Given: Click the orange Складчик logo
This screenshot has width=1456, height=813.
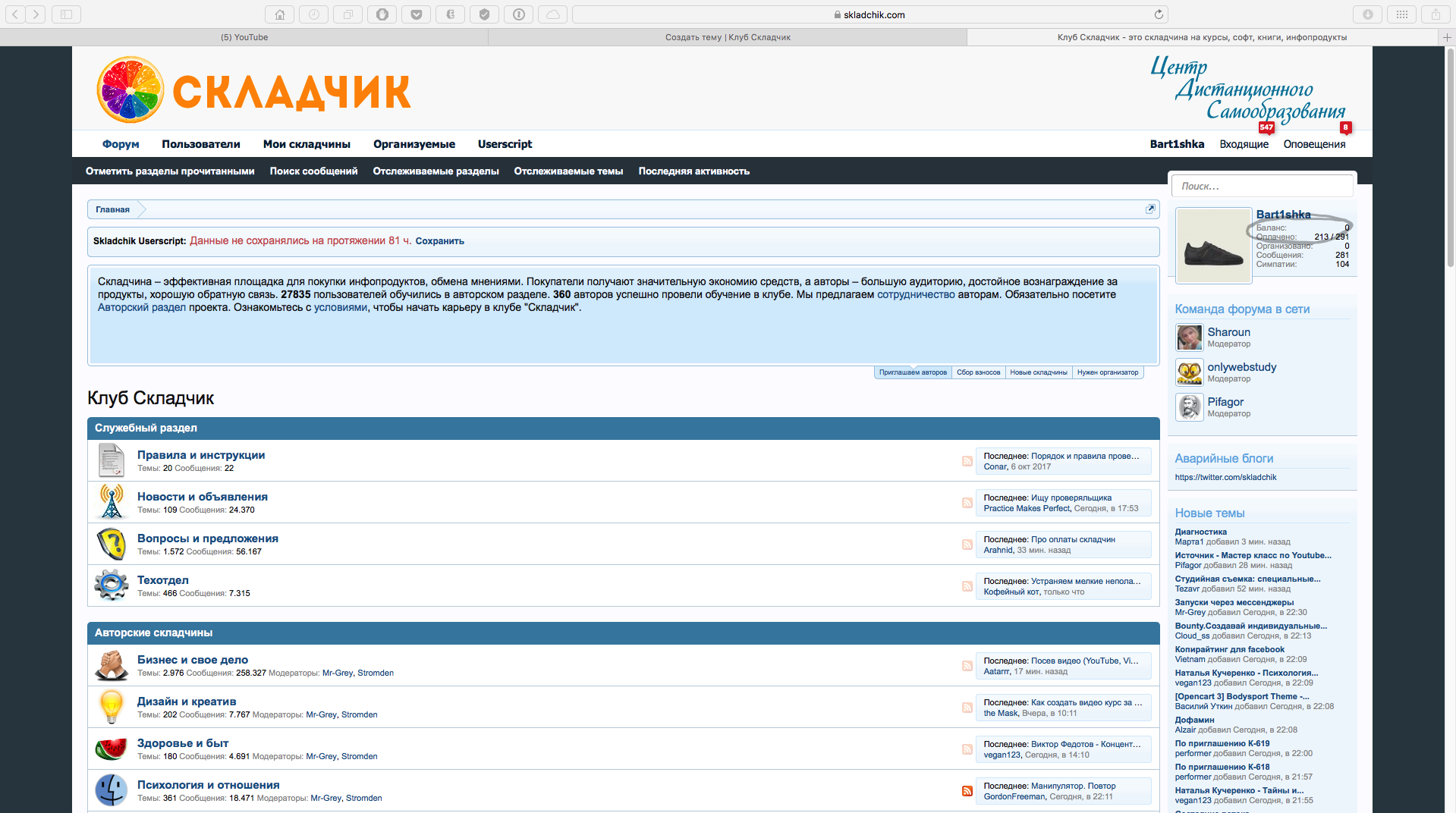Looking at the screenshot, I should tap(254, 90).
